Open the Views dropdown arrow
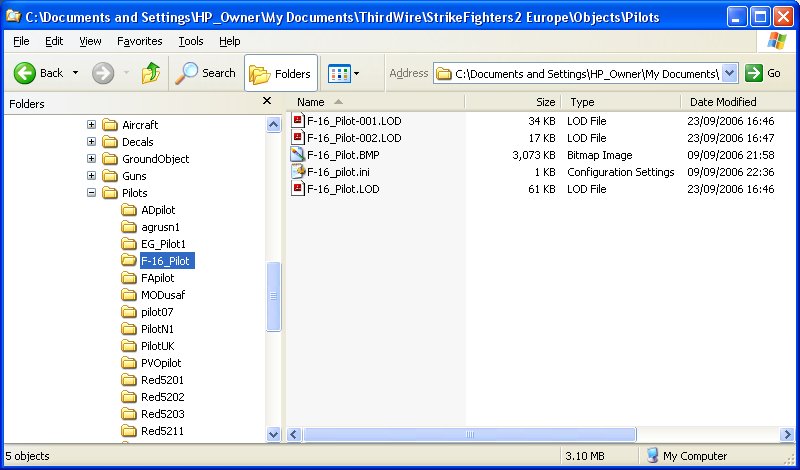800x470 pixels. pyautogui.click(x=356, y=73)
